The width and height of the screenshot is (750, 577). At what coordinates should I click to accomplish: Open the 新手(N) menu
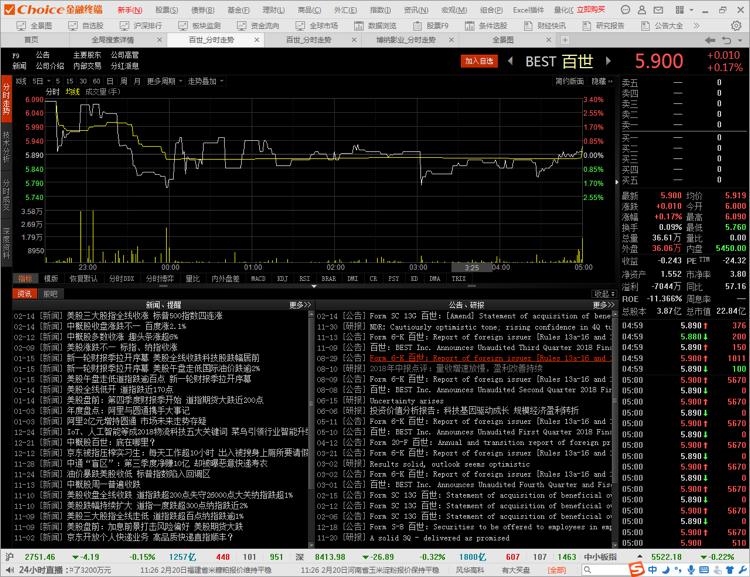(129, 10)
